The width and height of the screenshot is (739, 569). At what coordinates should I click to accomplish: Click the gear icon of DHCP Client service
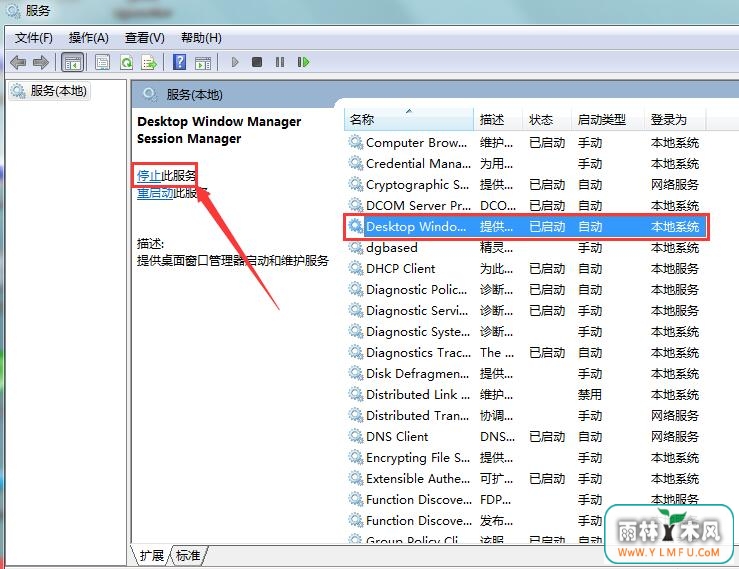pos(355,268)
